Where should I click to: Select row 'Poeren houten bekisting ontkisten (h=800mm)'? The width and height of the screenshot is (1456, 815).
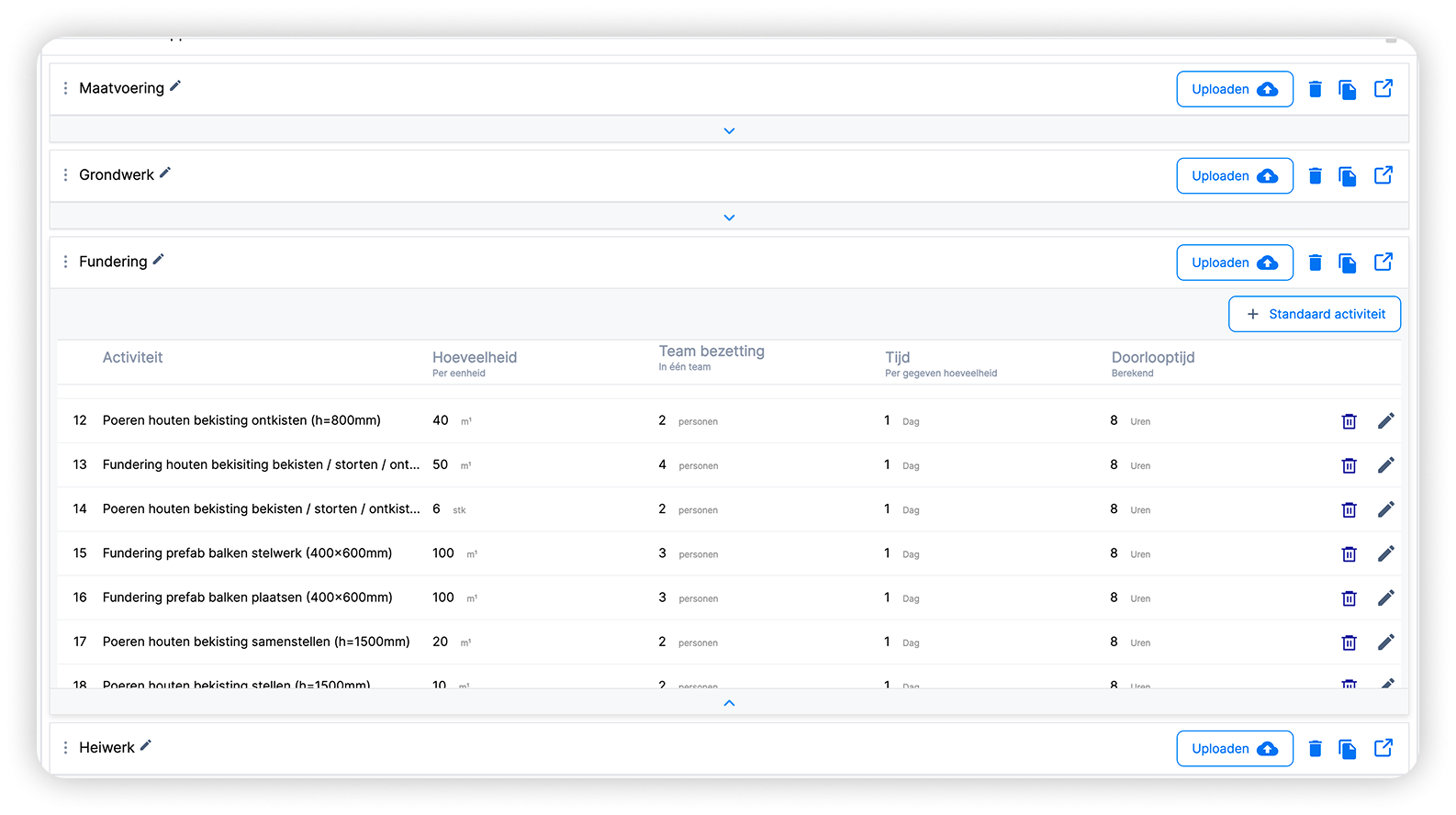(729, 420)
